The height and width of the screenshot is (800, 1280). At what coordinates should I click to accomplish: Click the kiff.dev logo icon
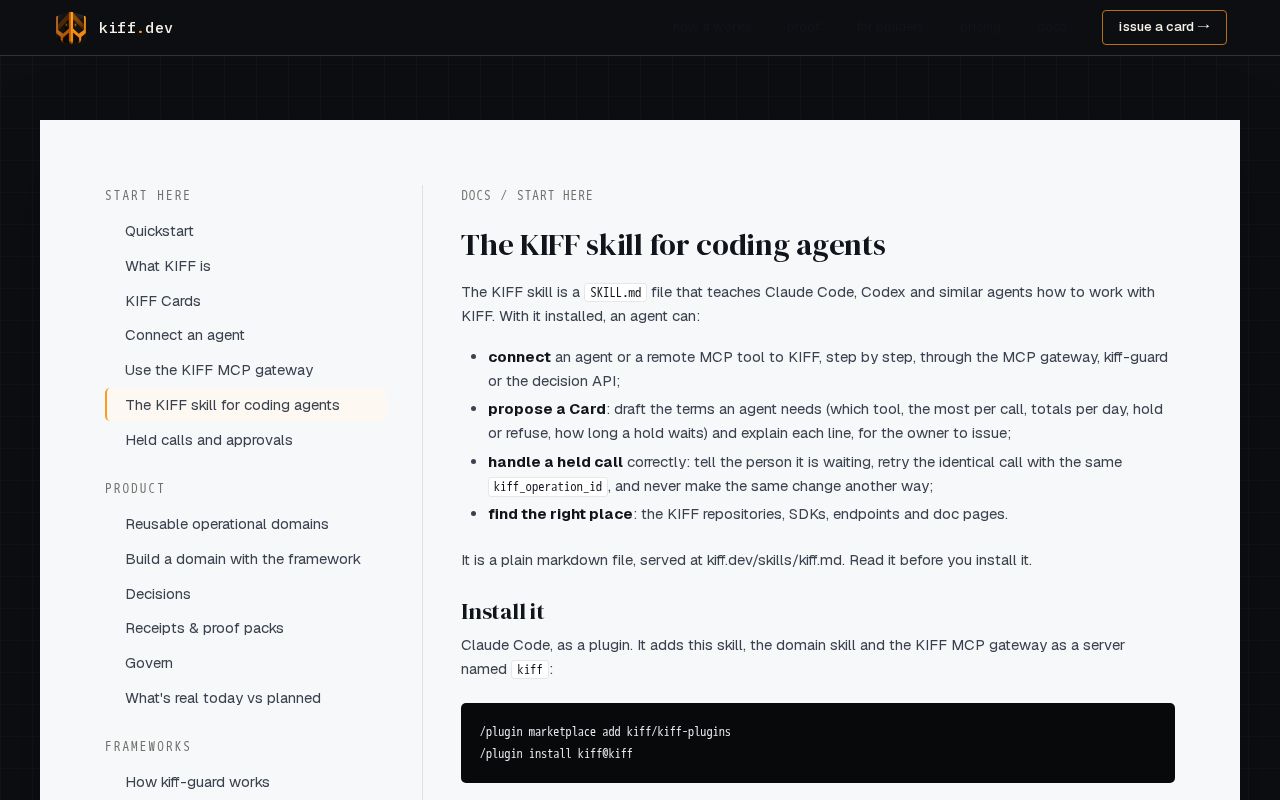pos(70,27)
